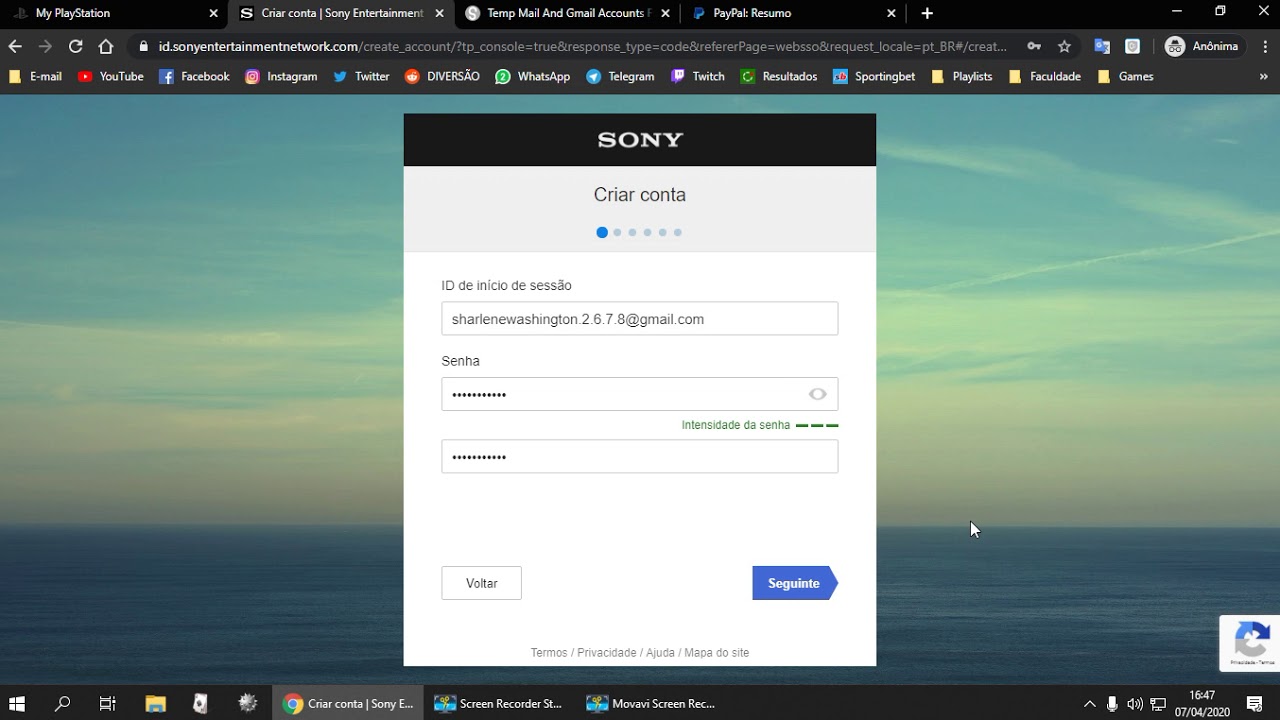Open saved passwords key icon

tap(1034, 46)
